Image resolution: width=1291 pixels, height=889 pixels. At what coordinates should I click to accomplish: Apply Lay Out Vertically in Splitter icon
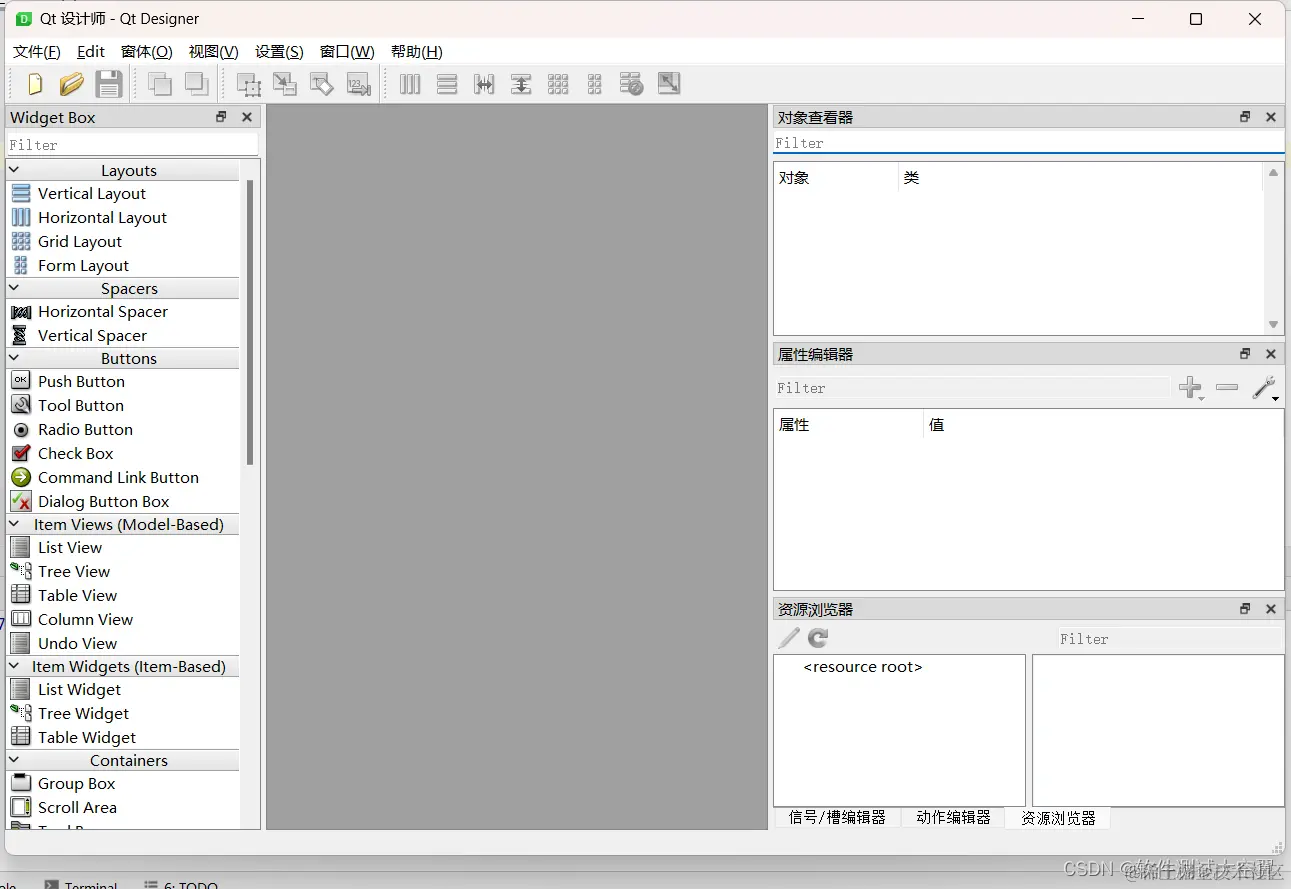(521, 84)
